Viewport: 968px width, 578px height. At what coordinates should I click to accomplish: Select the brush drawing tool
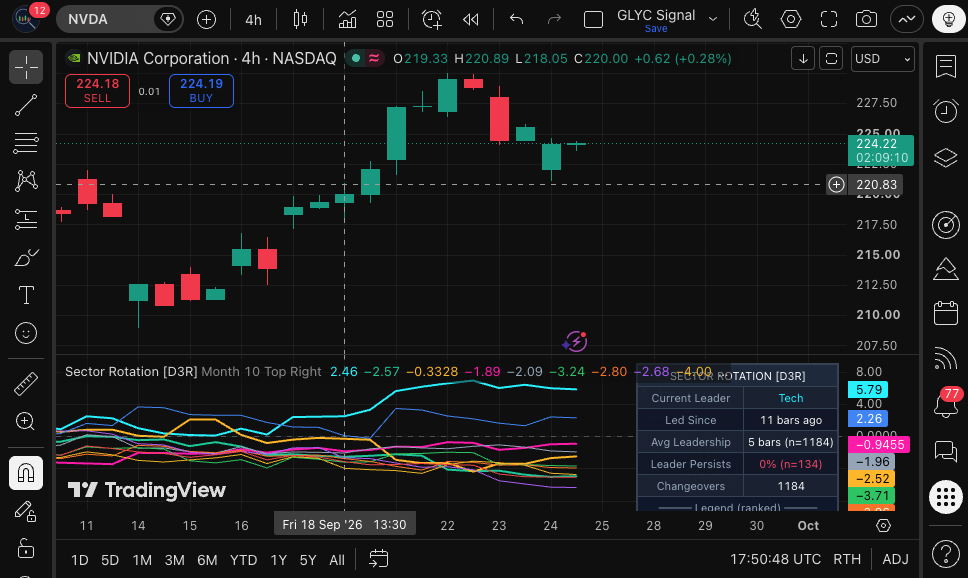point(26,257)
